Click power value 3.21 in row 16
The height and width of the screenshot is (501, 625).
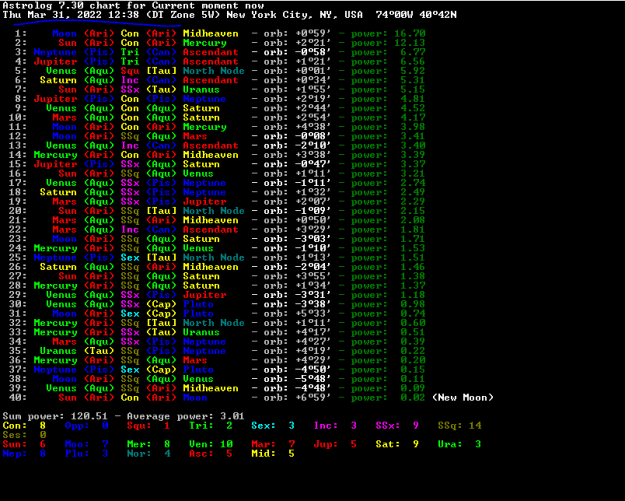pos(413,173)
